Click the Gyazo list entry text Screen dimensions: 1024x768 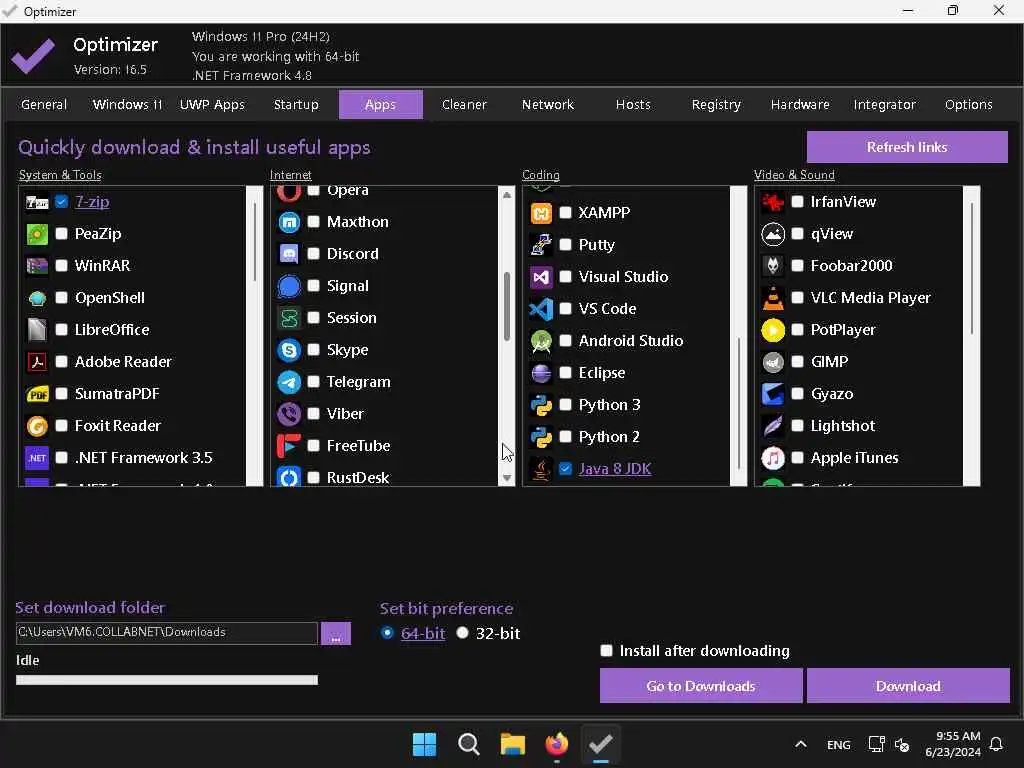[832, 394]
